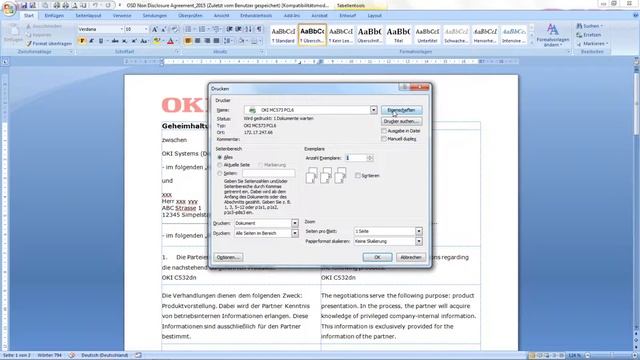Switch to the Verweise ribbon tab
640x360 pixels.
tap(122, 16)
